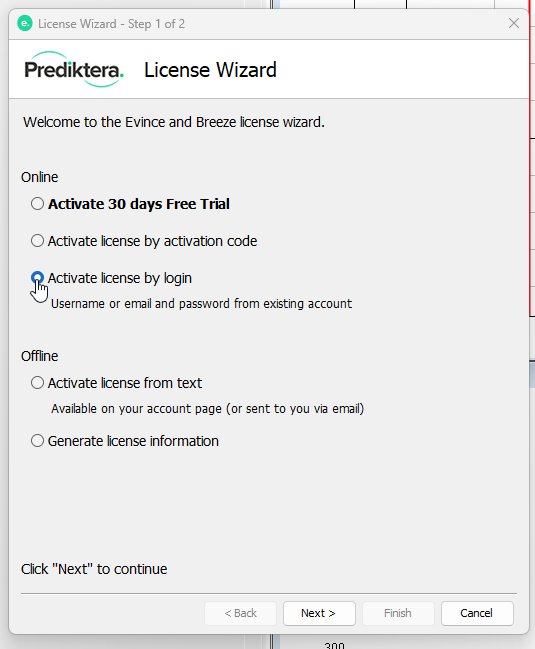Image resolution: width=535 pixels, height=649 pixels.
Task: Click the Welcome to Evince and Breeze message
Action: coord(174,122)
